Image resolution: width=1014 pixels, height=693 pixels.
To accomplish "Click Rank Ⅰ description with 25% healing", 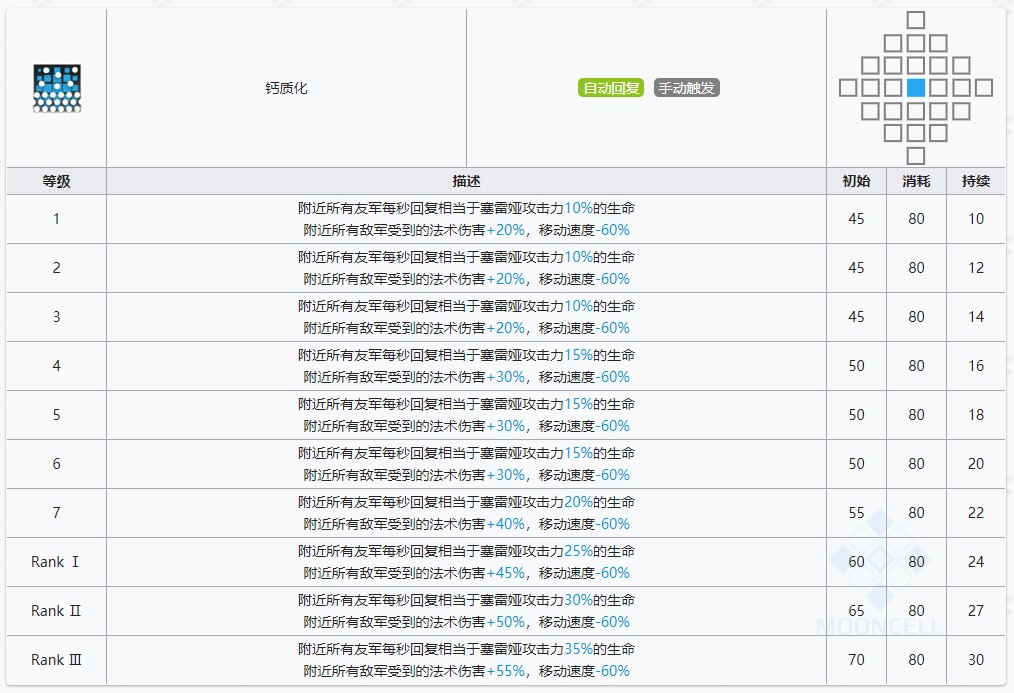I will click(466, 562).
